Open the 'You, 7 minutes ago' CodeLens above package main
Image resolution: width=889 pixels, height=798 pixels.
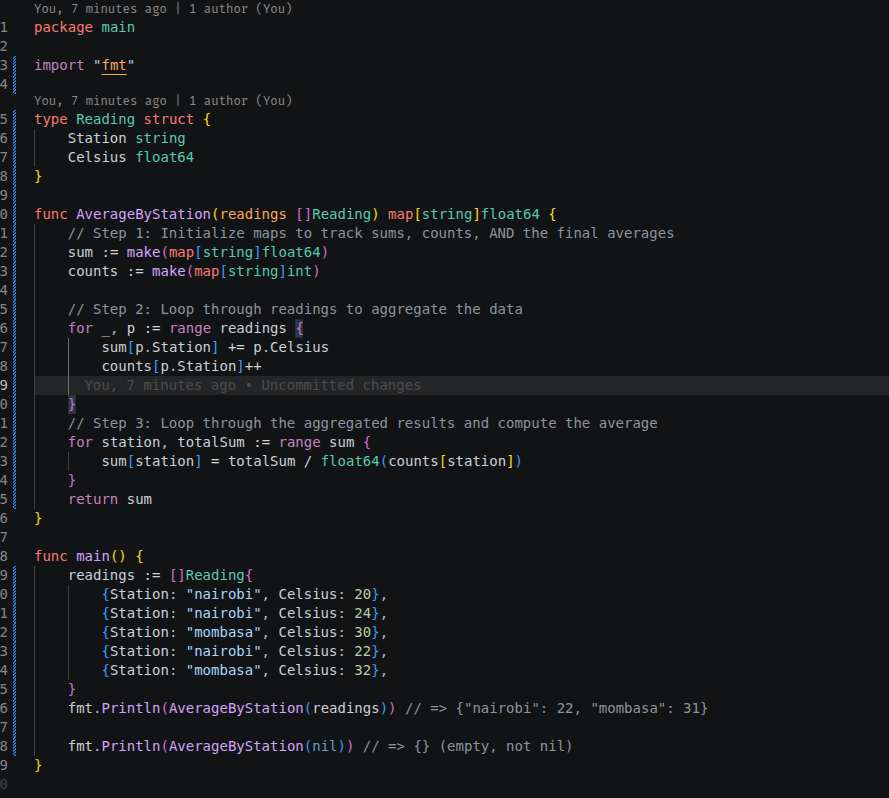pyautogui.click(x=100, y=9)
